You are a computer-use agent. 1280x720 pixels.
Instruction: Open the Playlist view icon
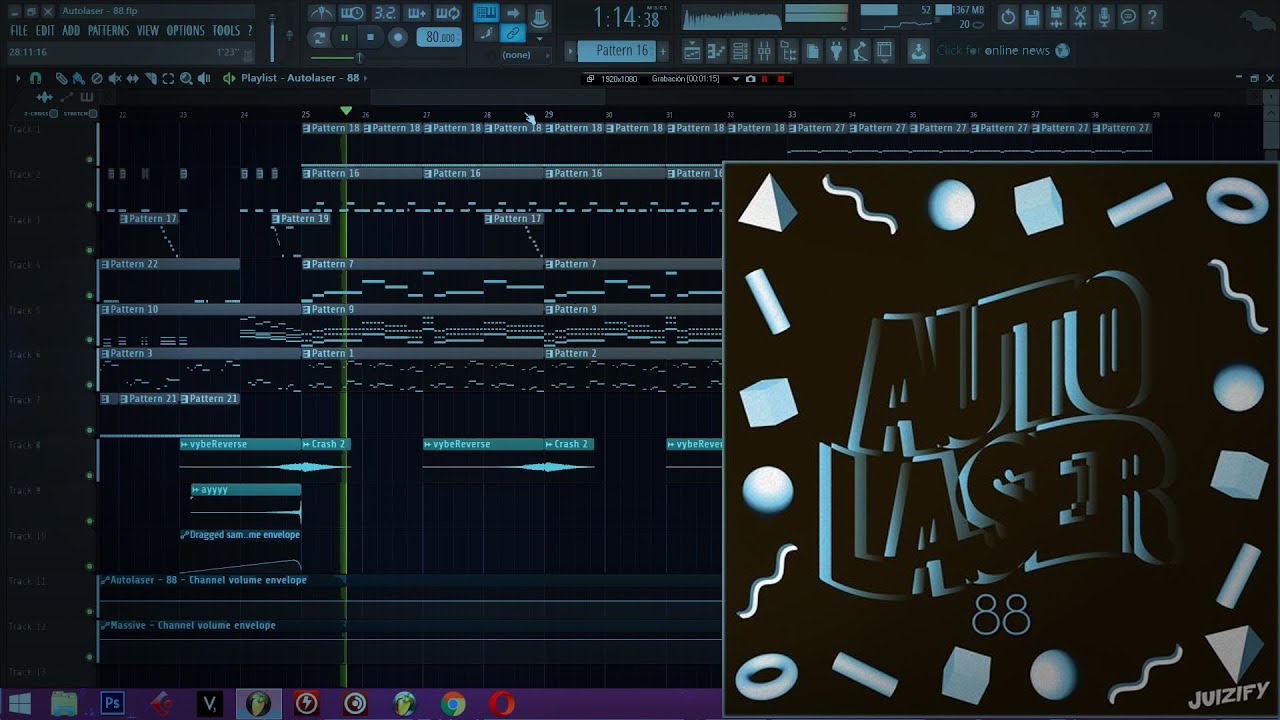(x=692, y=50)
